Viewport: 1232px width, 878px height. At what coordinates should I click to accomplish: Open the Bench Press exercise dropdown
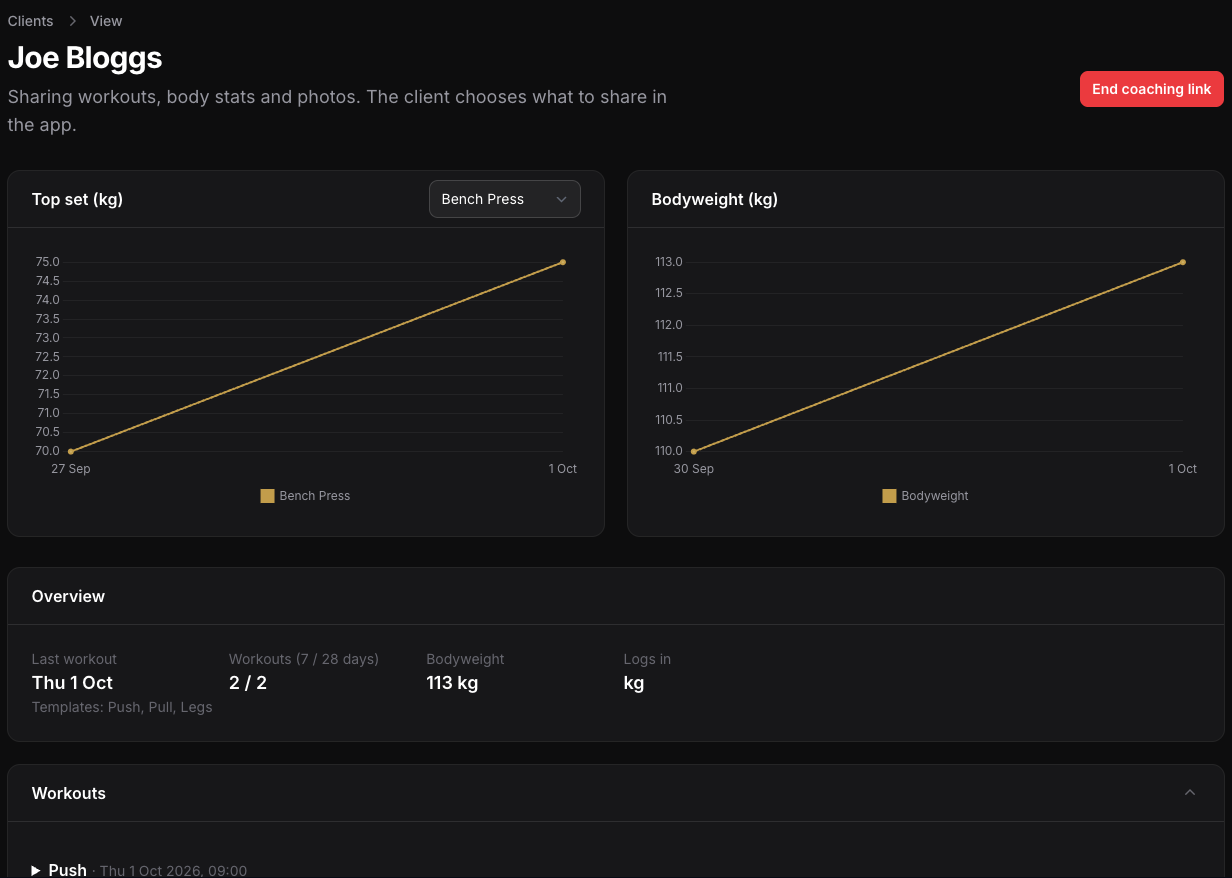505,199
